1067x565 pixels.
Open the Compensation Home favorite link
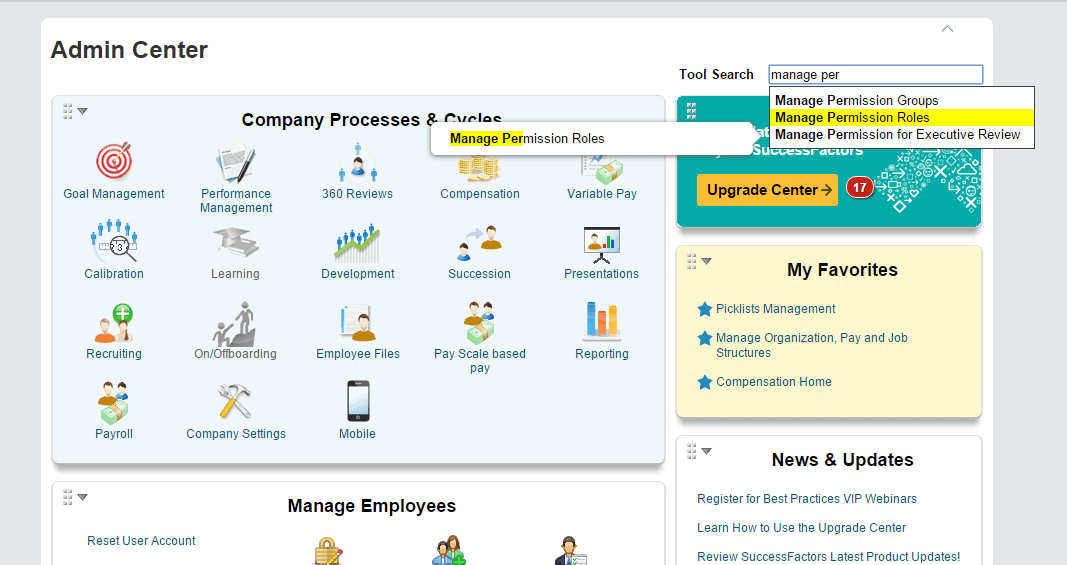coord(774,382)
